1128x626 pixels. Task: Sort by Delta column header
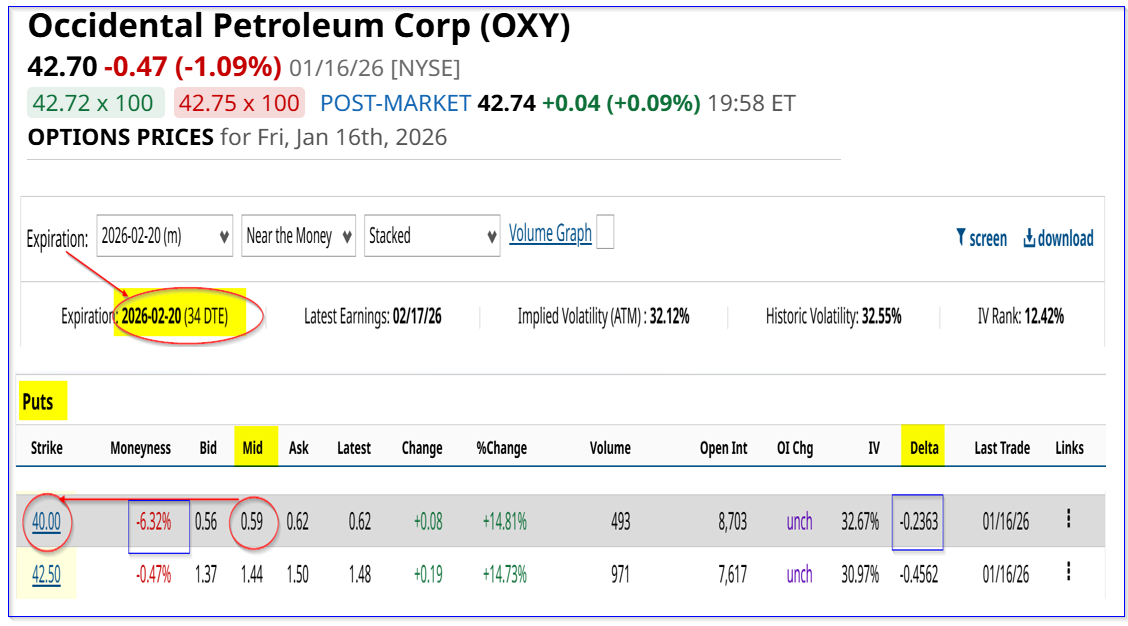point(924,448)
